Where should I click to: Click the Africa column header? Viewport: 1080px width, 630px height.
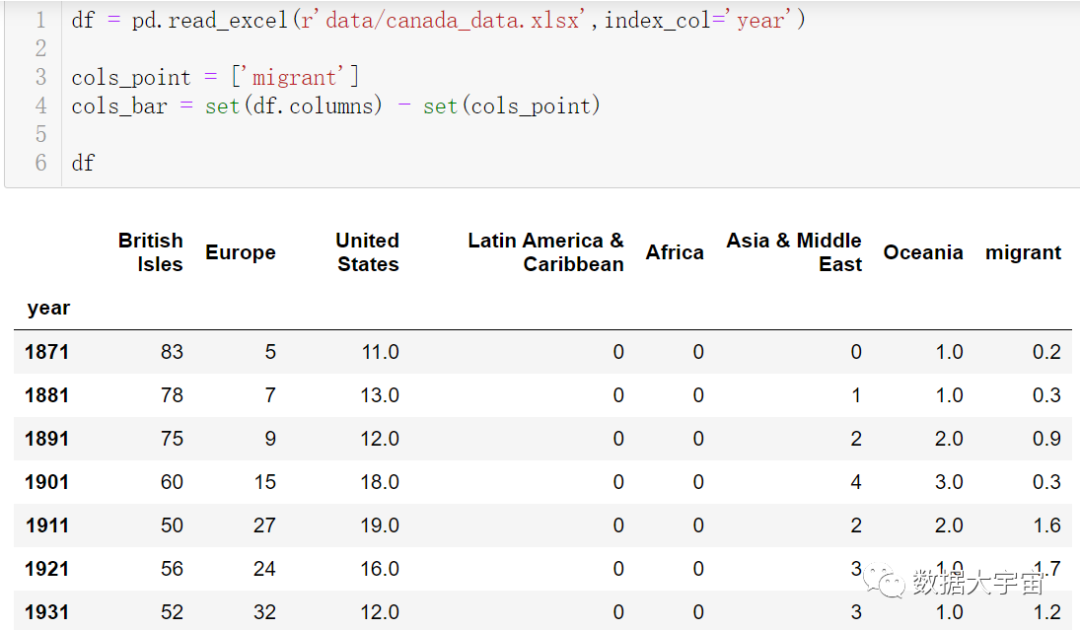coord(675,252)
